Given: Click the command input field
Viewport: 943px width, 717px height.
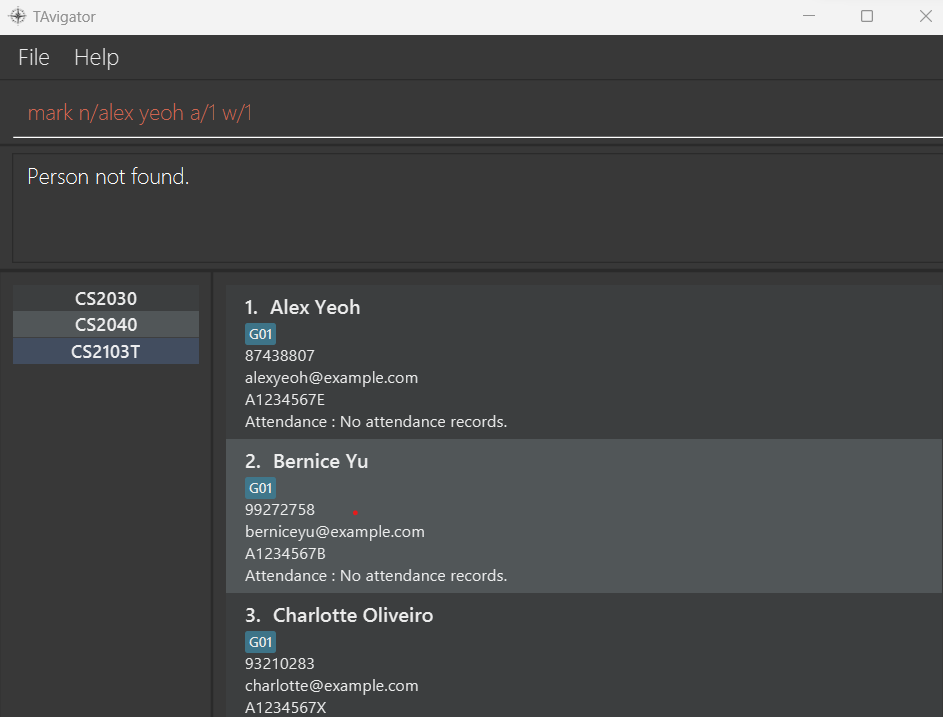Looking at the screenshot, I should [x=478, y=113].
